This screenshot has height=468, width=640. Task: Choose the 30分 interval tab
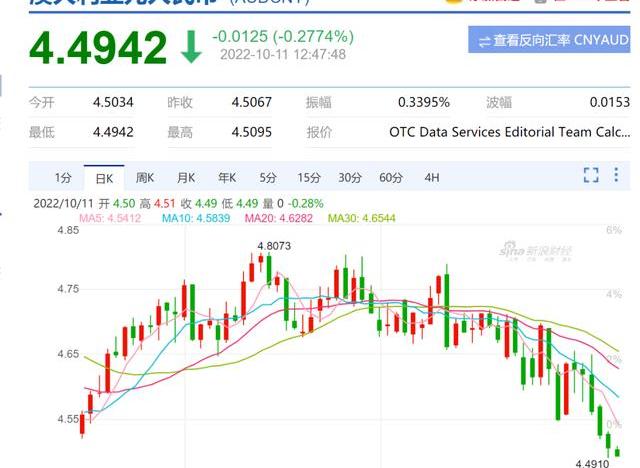(x=349, y=178)
